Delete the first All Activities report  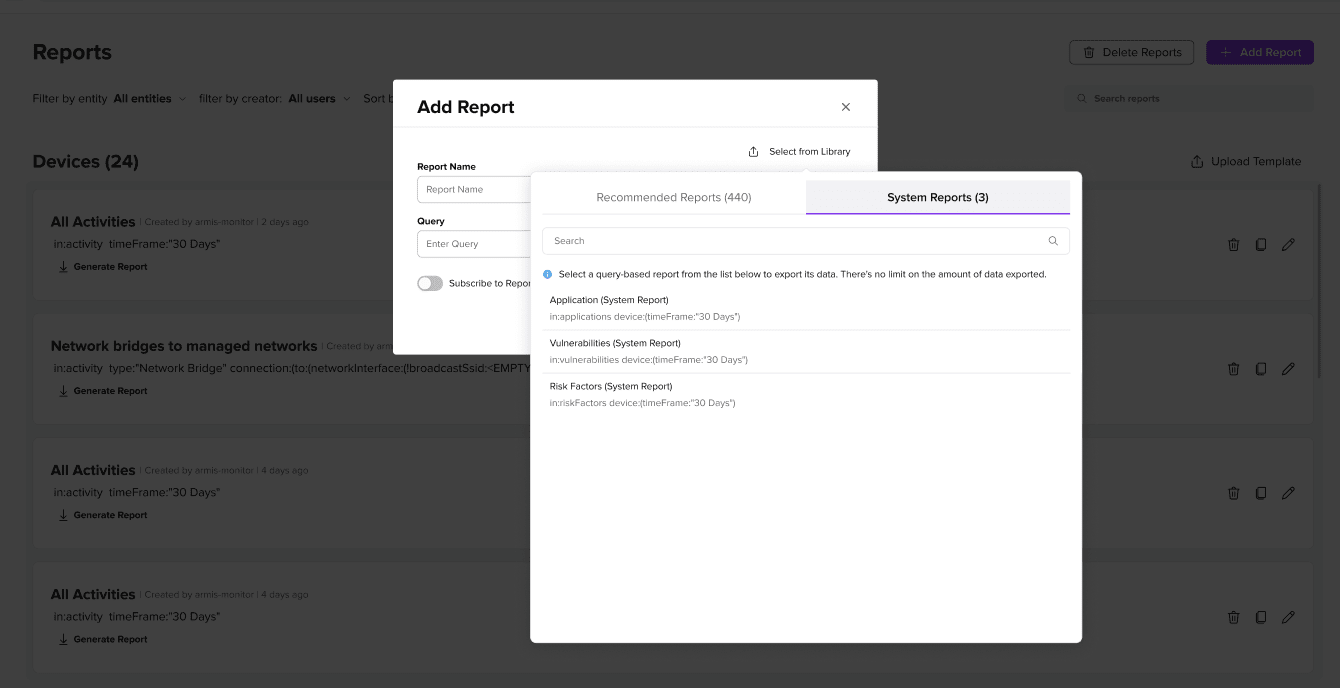tap(1234, 244)
